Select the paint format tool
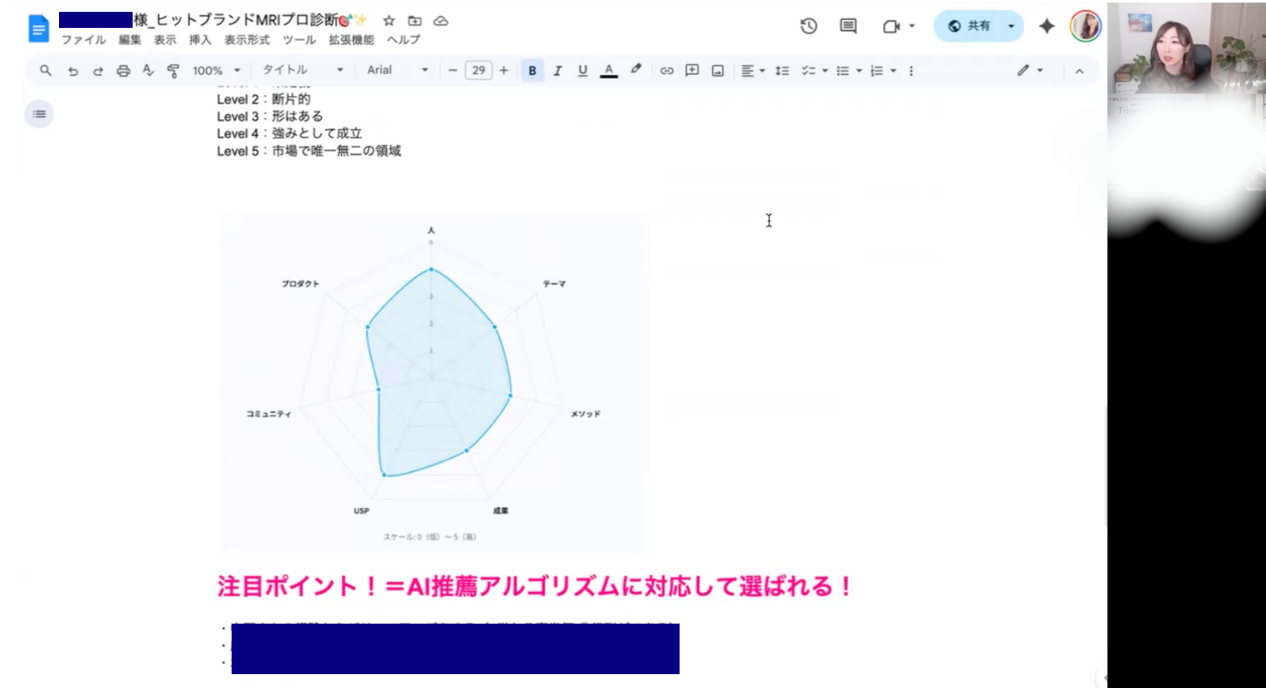 173,71
